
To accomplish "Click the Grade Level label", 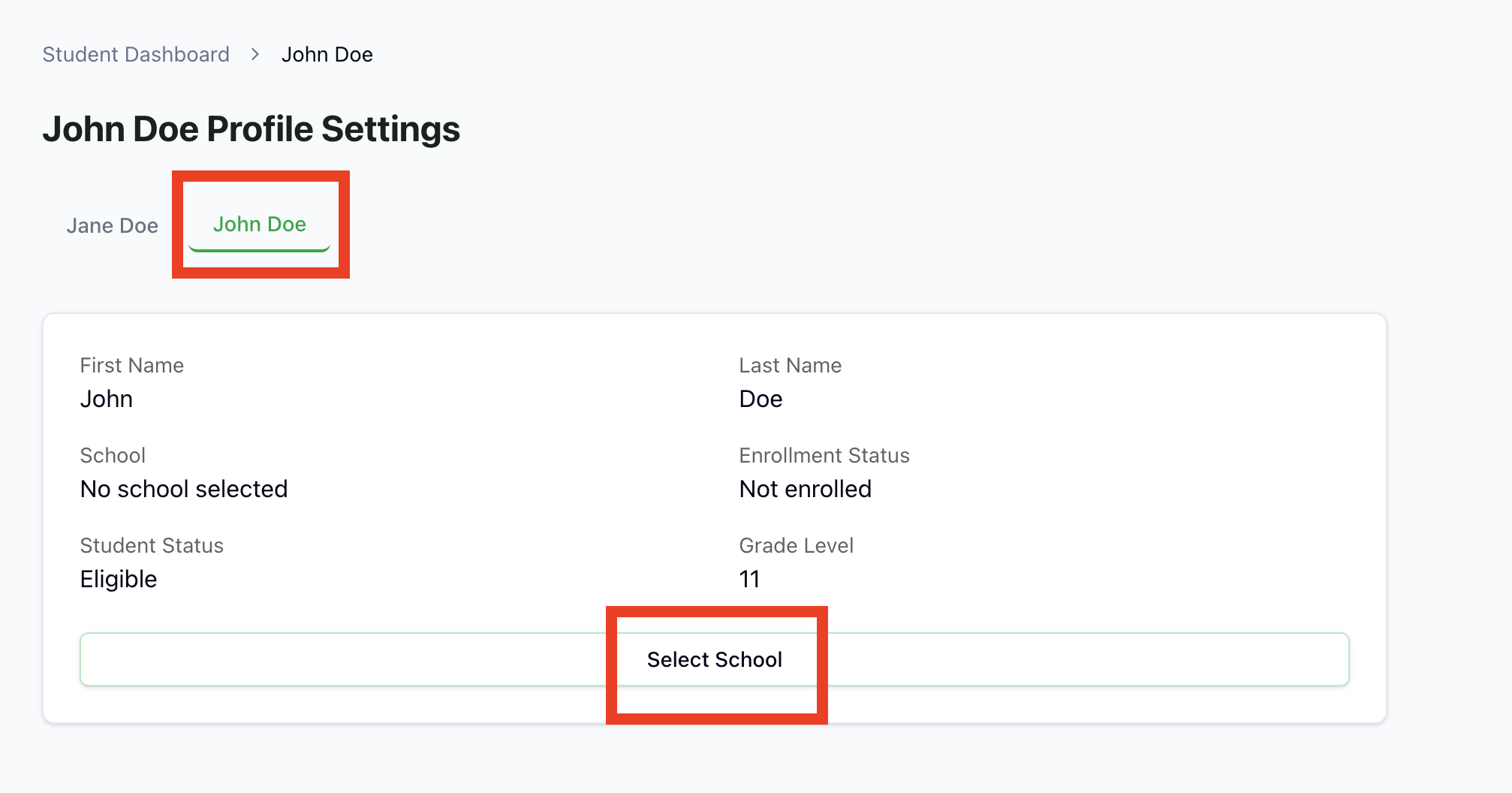I will tap(796, 546).
